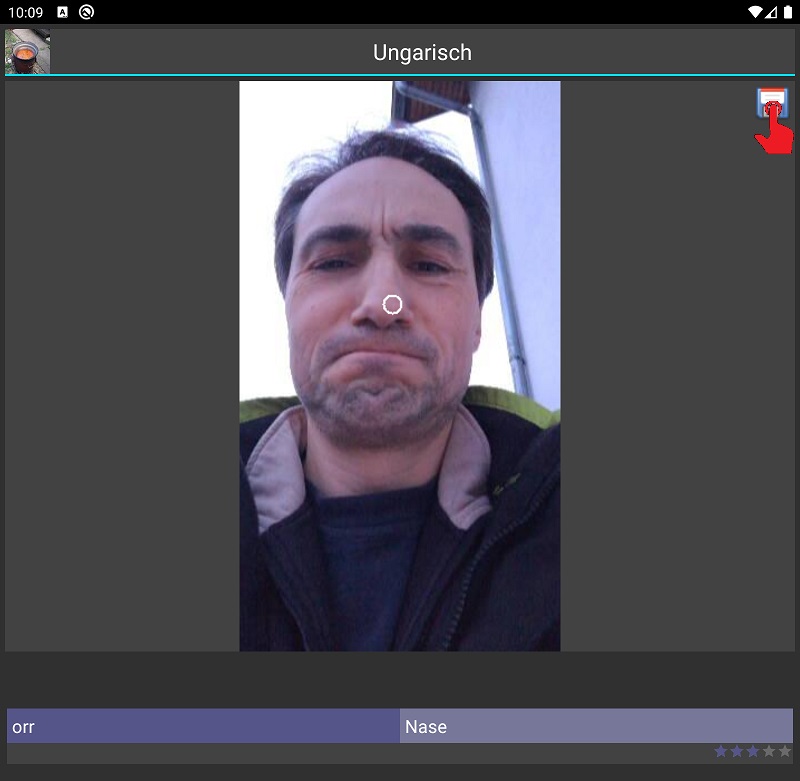The height and width of the screenshot is (781, 800).
Task: Set rating to the fifth star
Action: pos(785,751)
